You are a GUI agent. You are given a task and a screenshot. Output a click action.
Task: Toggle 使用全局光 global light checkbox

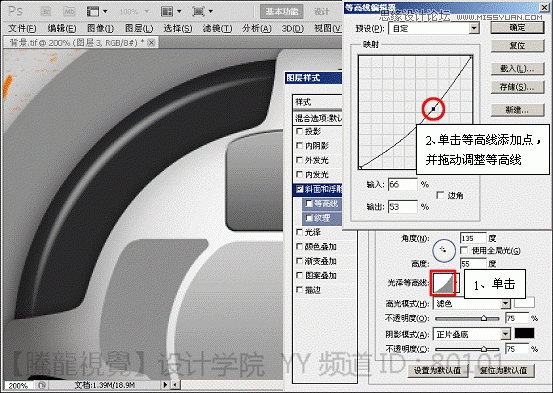click(x=464, y=250)
